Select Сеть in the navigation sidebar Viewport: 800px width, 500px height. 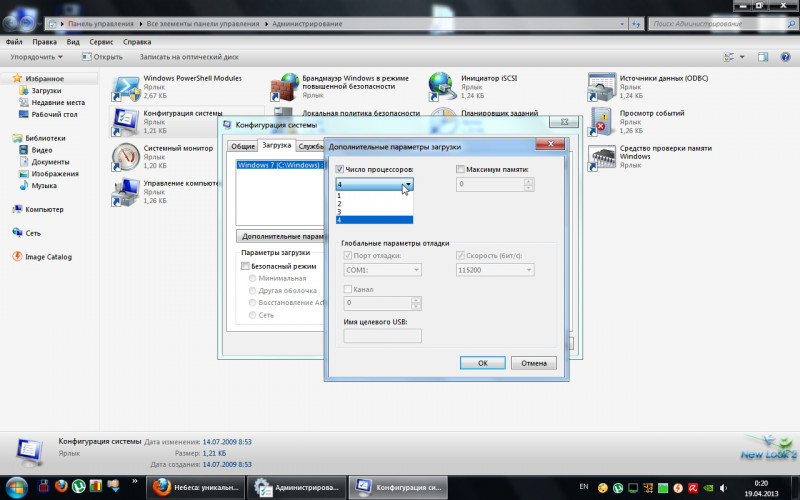pyautogui.click(x=33, y=233)
